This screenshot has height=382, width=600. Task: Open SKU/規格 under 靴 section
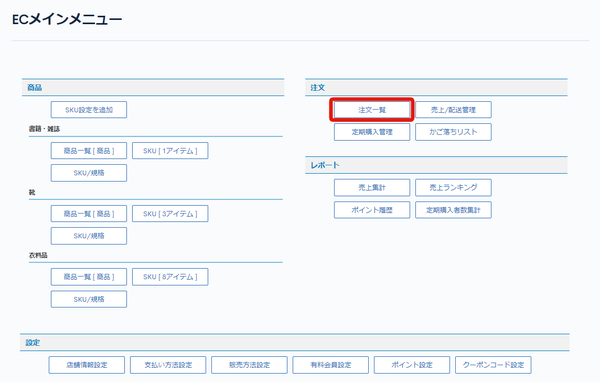coord(89,236)
